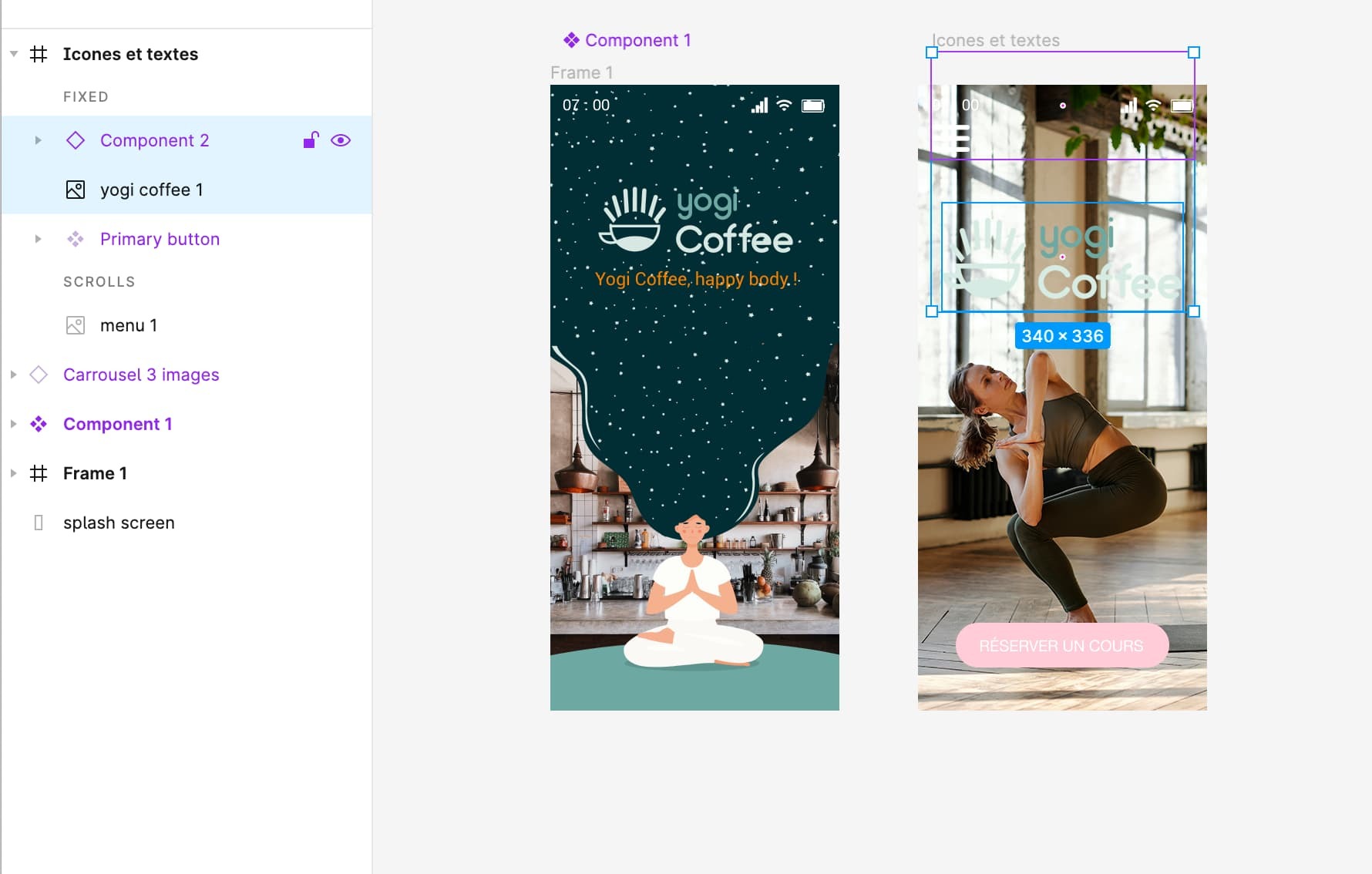Select the yogi Coffee logo in Frame 1
The height and width of the screenshot is (874, 1372).
pos(696,220)
